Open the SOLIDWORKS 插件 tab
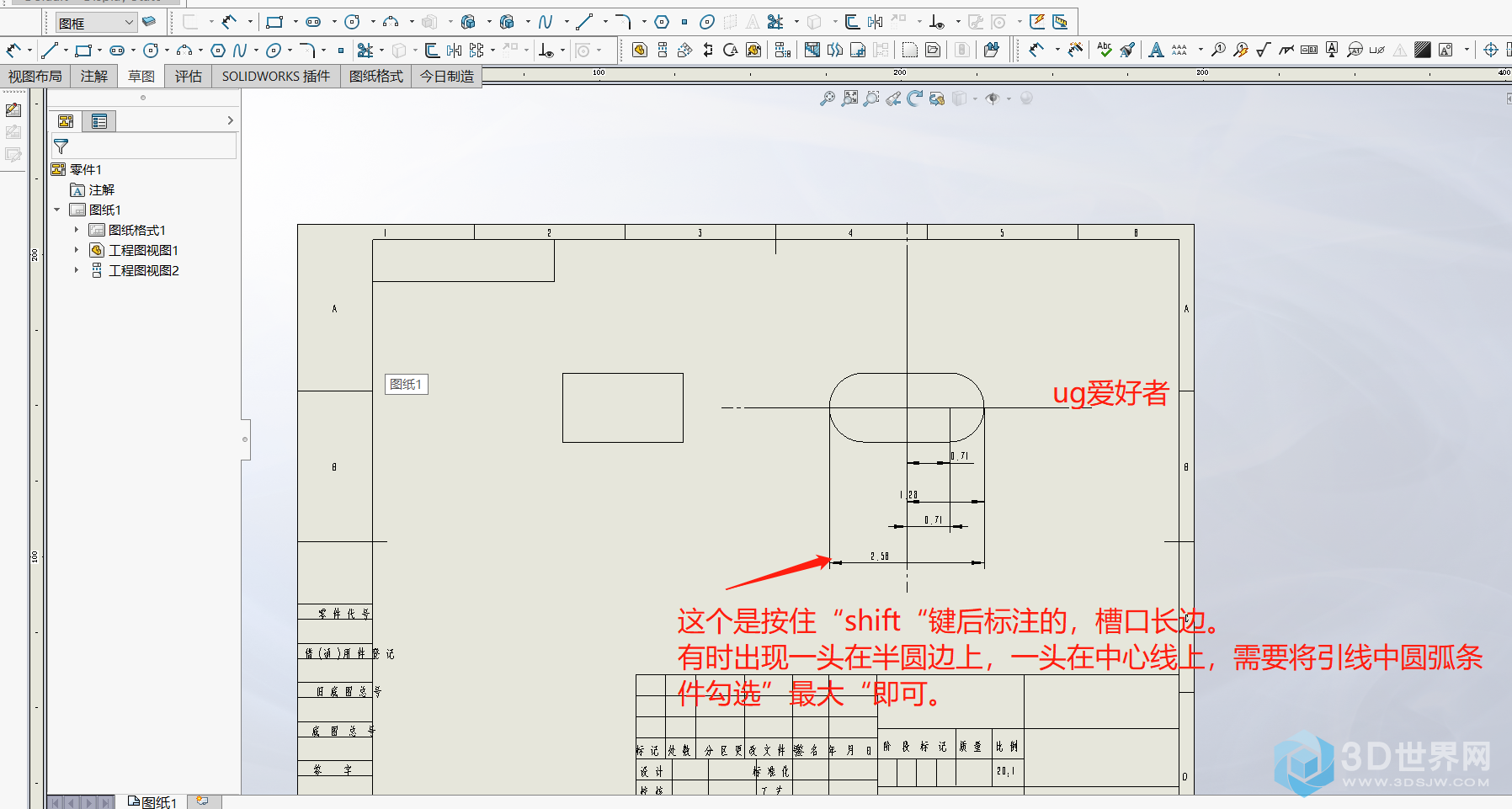 [x=276, y=77]
